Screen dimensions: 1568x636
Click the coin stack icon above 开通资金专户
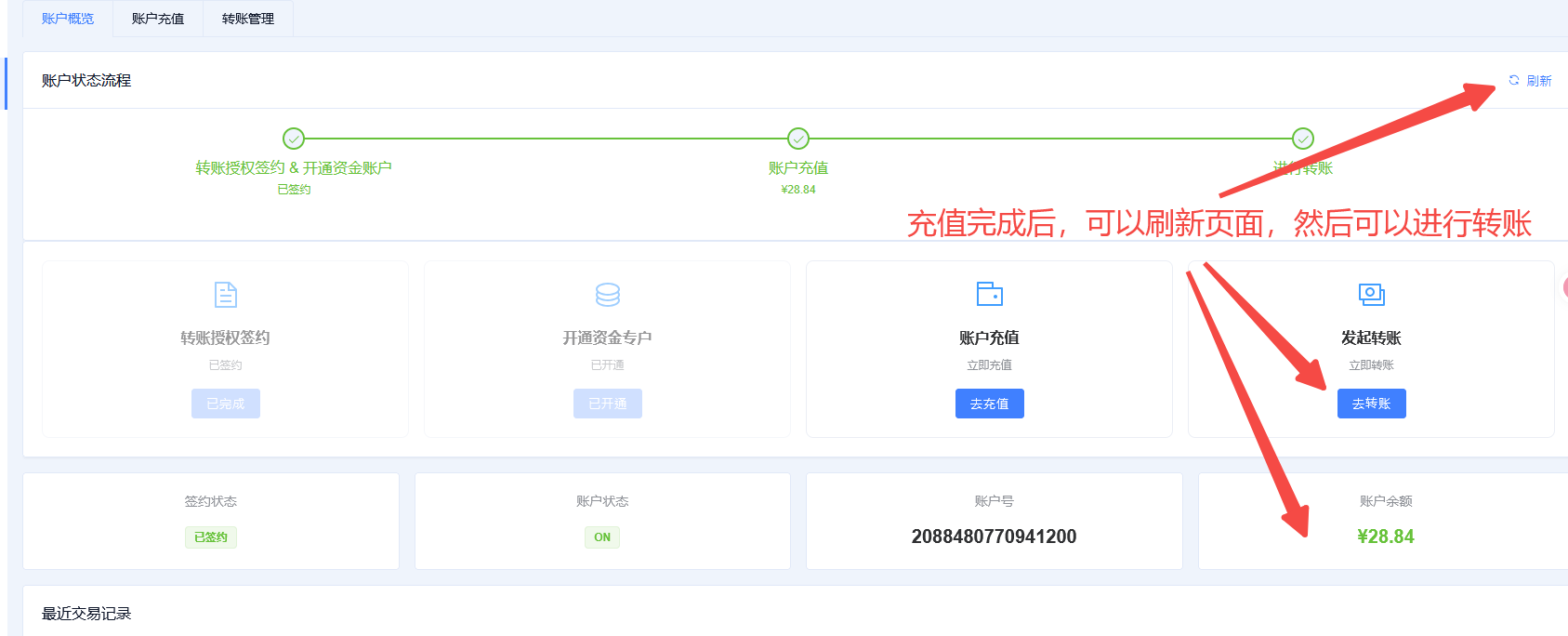coord(608,295)
